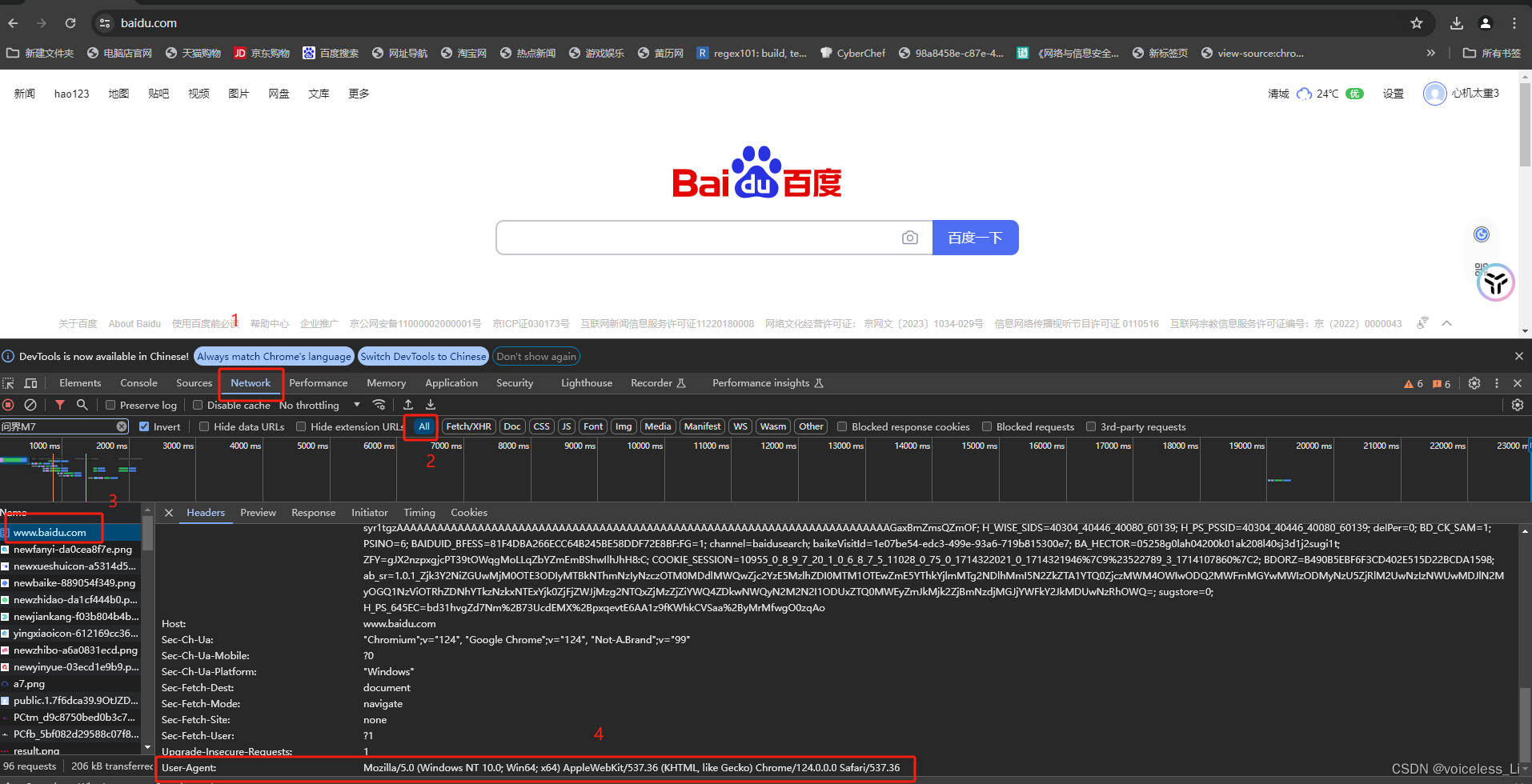Filter requests by JS type
Viewport: 1532px width, 784px height.
pos(566,426)
